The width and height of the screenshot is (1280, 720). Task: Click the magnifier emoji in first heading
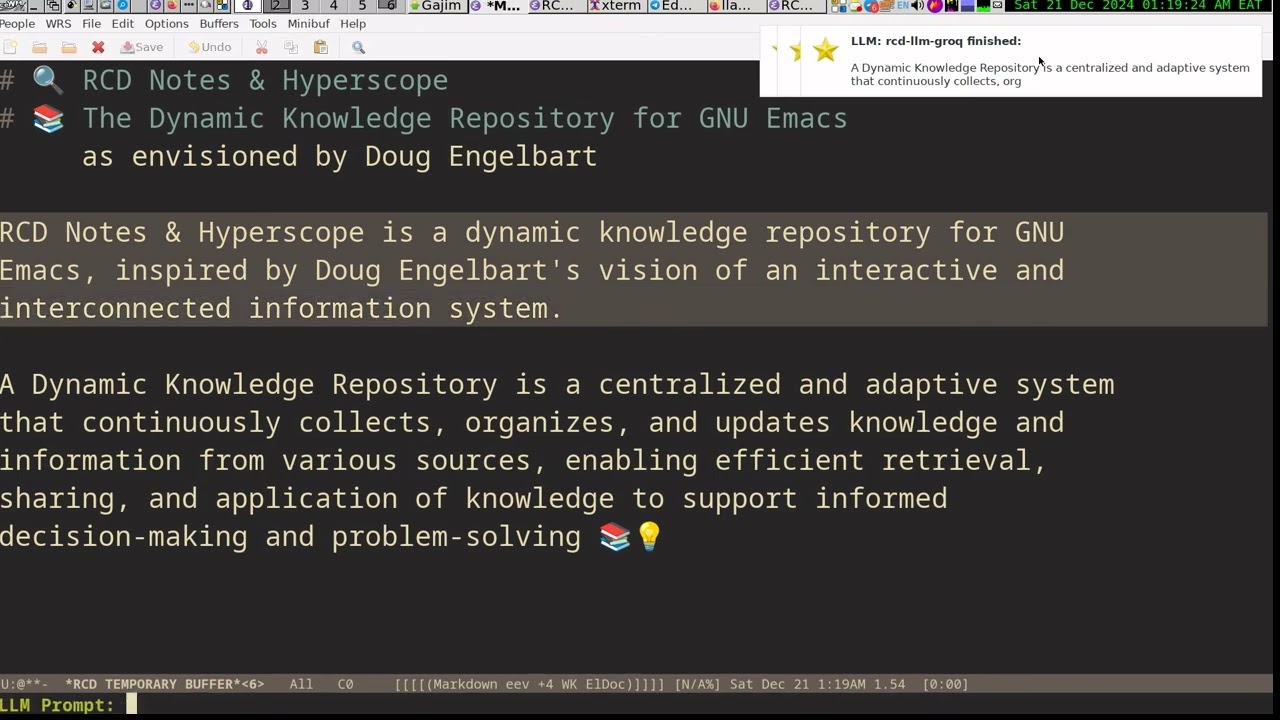pyautogui.click(x=48, y=80)
